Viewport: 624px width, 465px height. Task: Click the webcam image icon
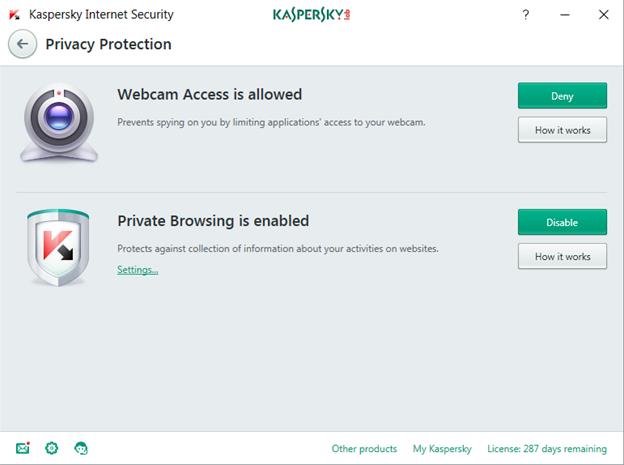coord(60,122)
